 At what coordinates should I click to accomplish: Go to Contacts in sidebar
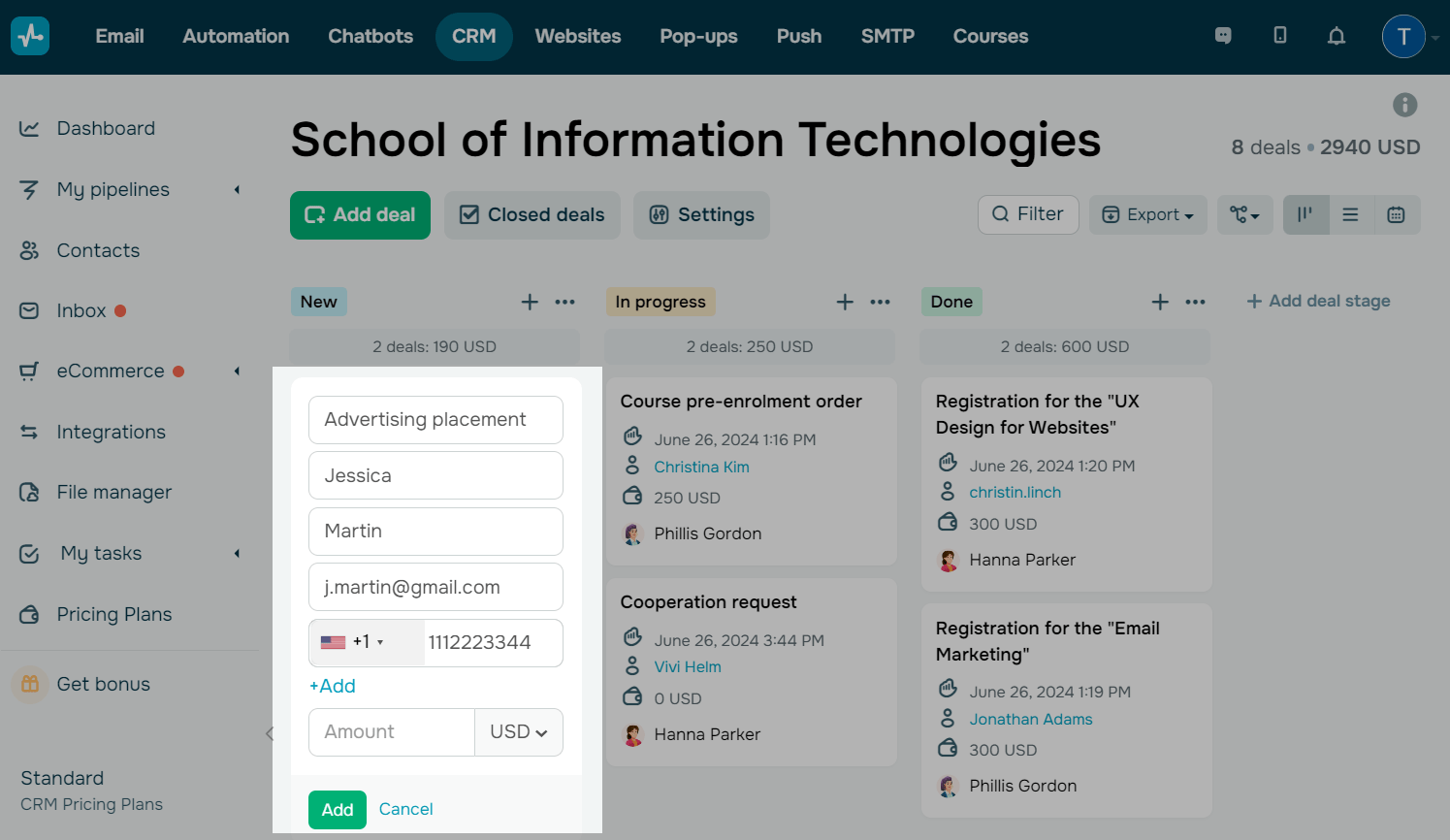98,250
